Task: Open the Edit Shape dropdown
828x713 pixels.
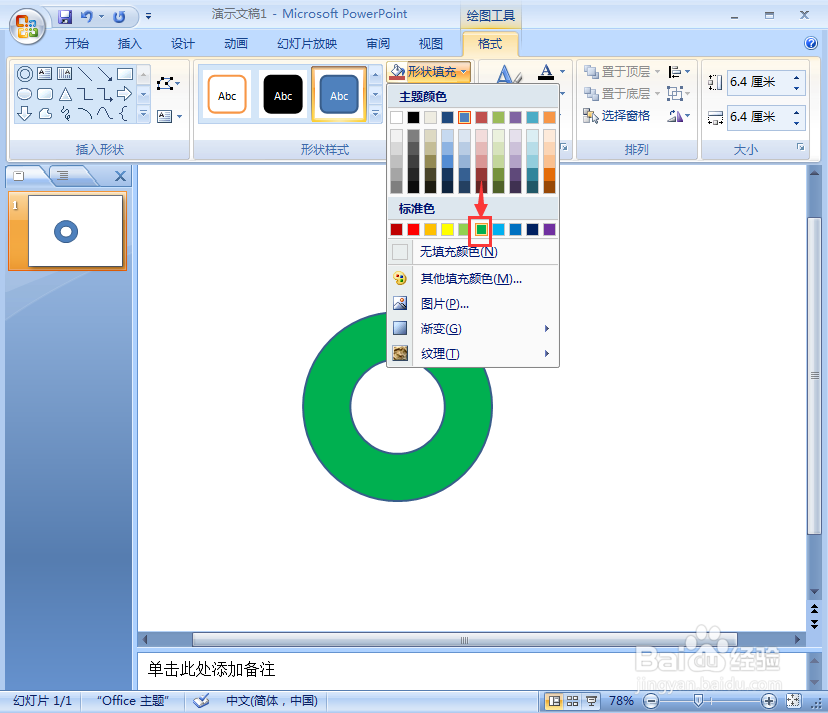Action: (x=168, y=83)
